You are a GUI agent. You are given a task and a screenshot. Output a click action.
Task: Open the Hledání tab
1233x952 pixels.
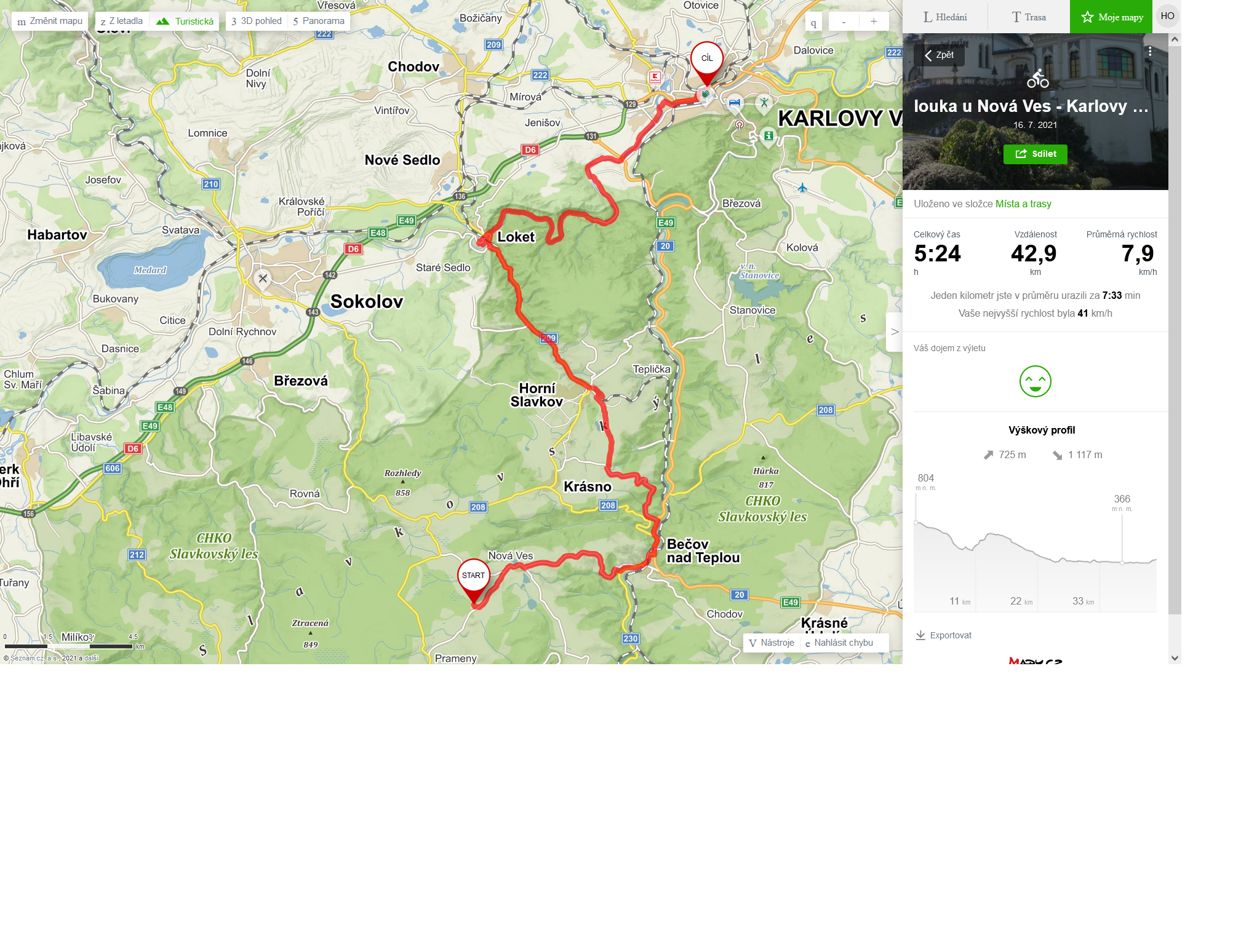coord(945,17)
